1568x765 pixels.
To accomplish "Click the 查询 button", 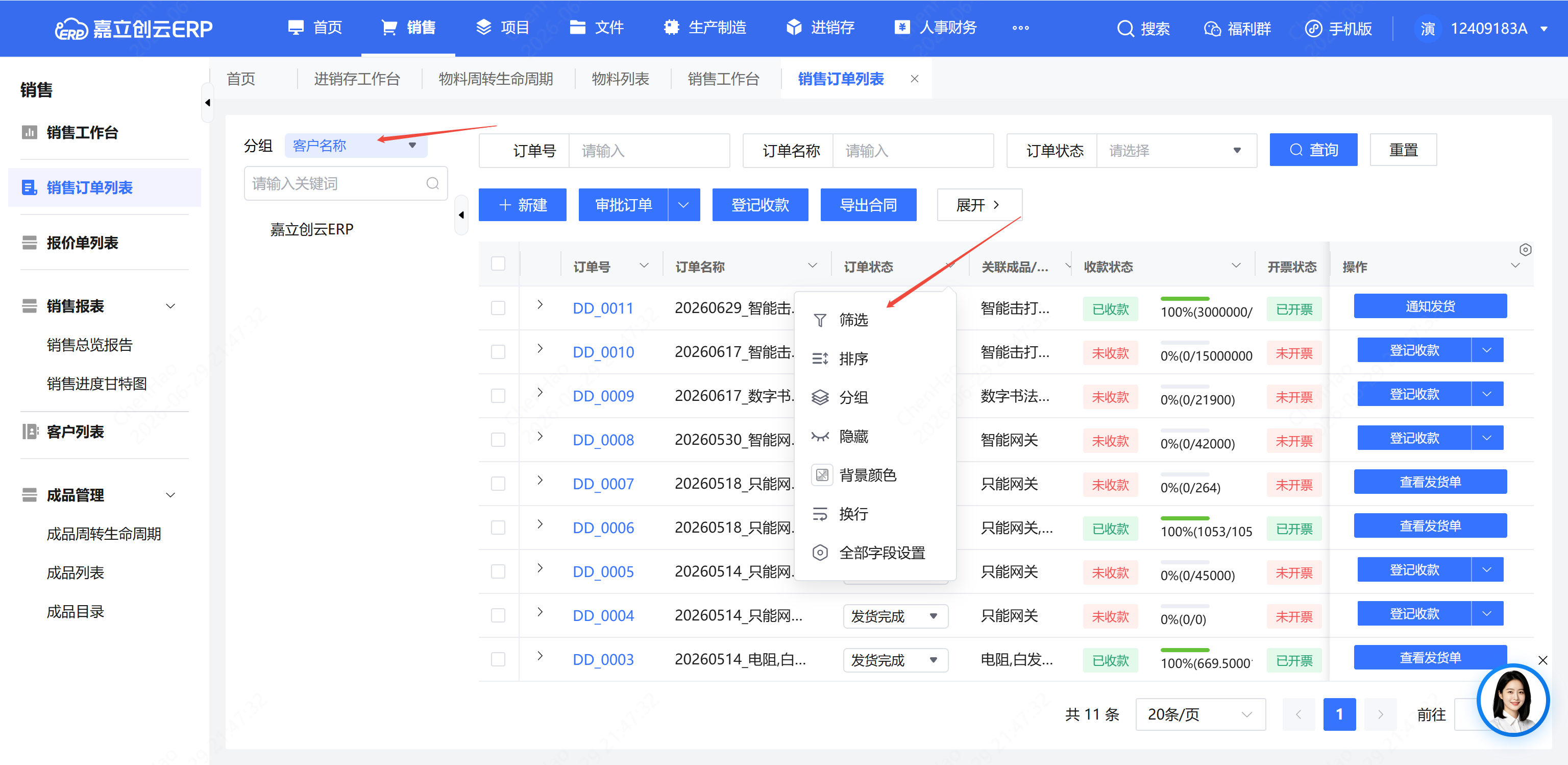I will pos(1313,149).
